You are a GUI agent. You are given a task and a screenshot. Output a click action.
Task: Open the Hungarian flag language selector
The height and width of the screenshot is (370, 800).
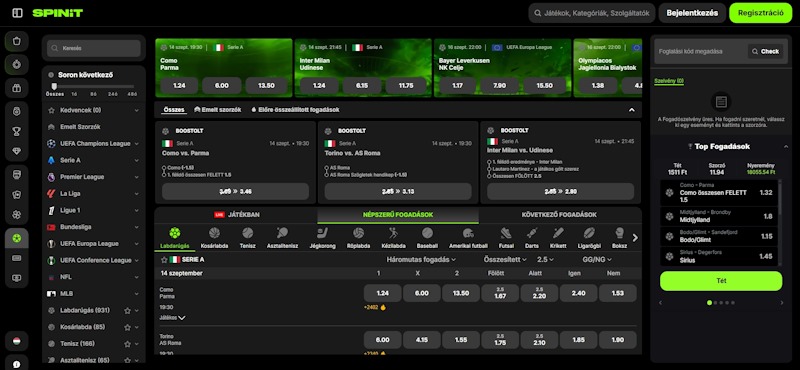tap(17, 341)
